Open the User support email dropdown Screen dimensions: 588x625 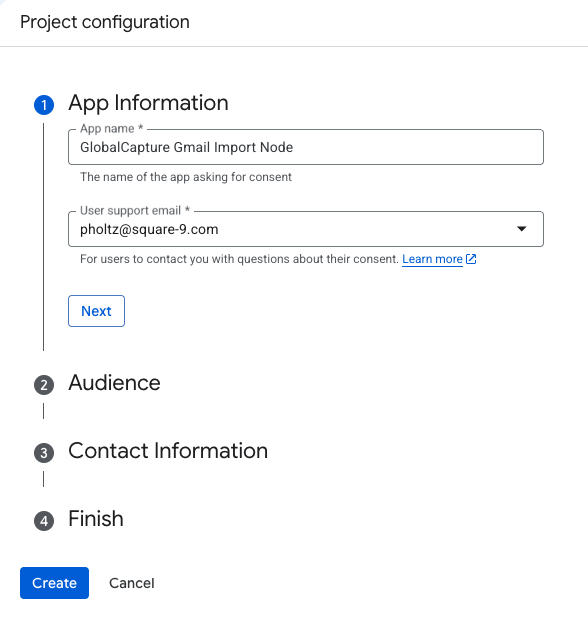click(x=306, y=229)
